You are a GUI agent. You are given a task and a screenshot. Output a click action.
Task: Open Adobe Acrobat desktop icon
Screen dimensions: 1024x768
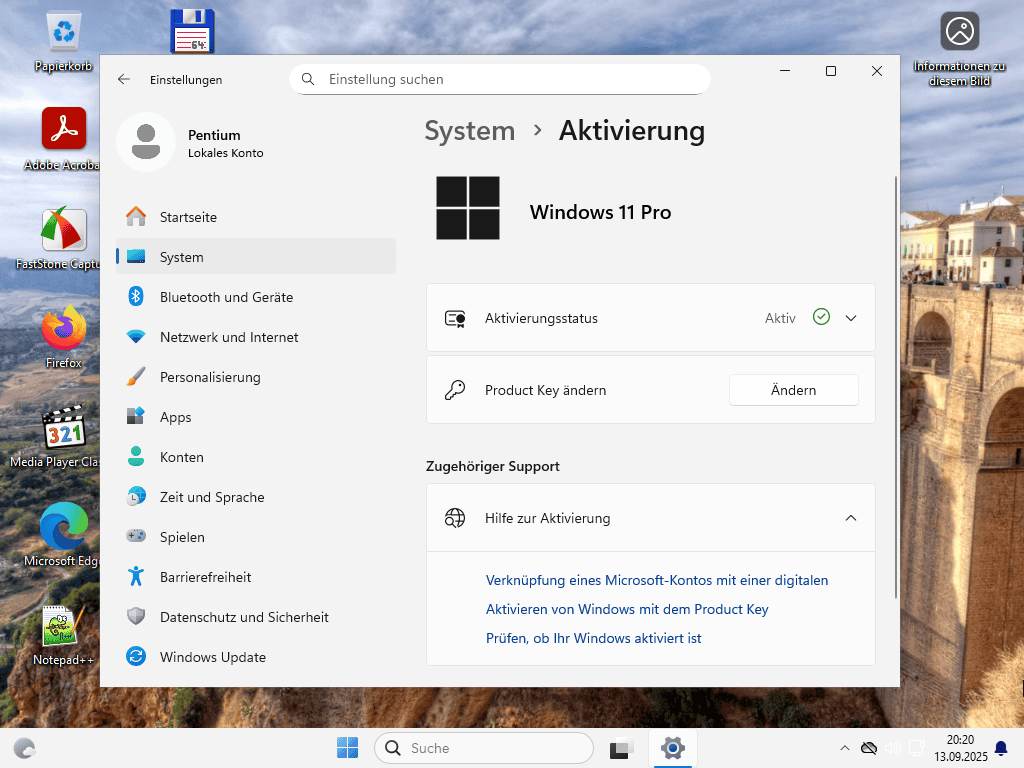pyautogui.click(x=63, y=139)
